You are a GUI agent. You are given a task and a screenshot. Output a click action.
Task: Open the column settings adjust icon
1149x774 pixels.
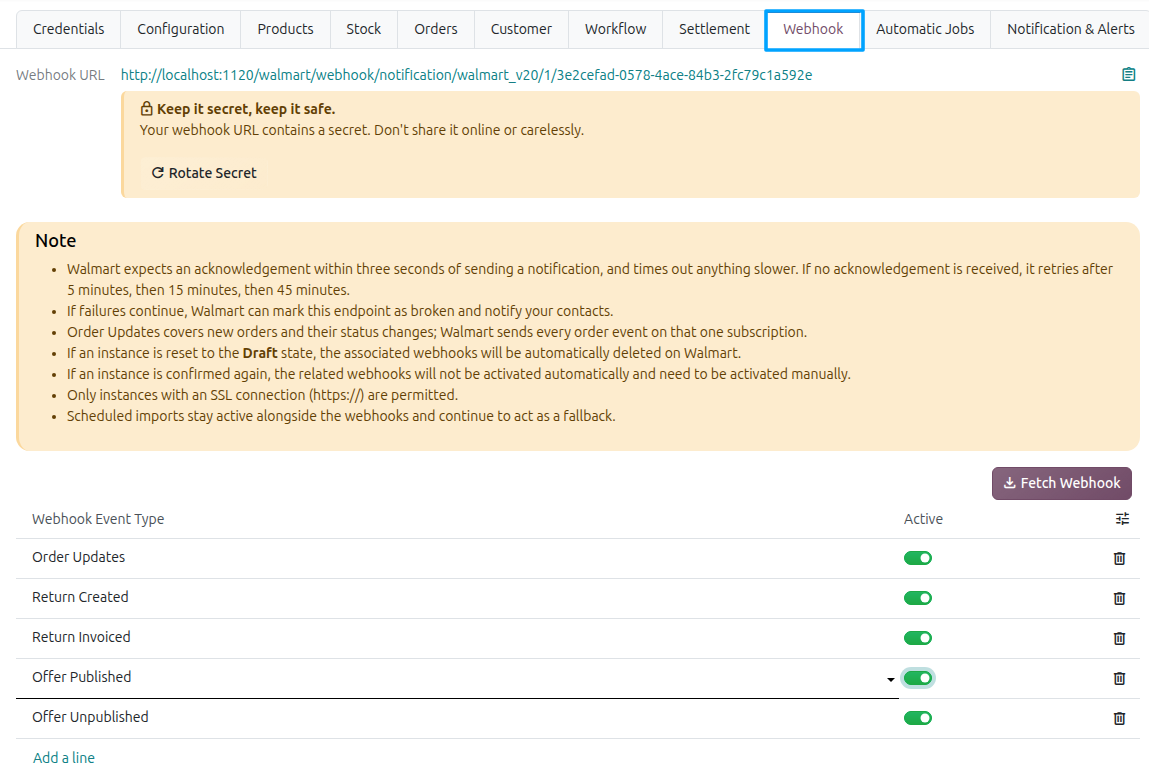tap(1122, 519)
